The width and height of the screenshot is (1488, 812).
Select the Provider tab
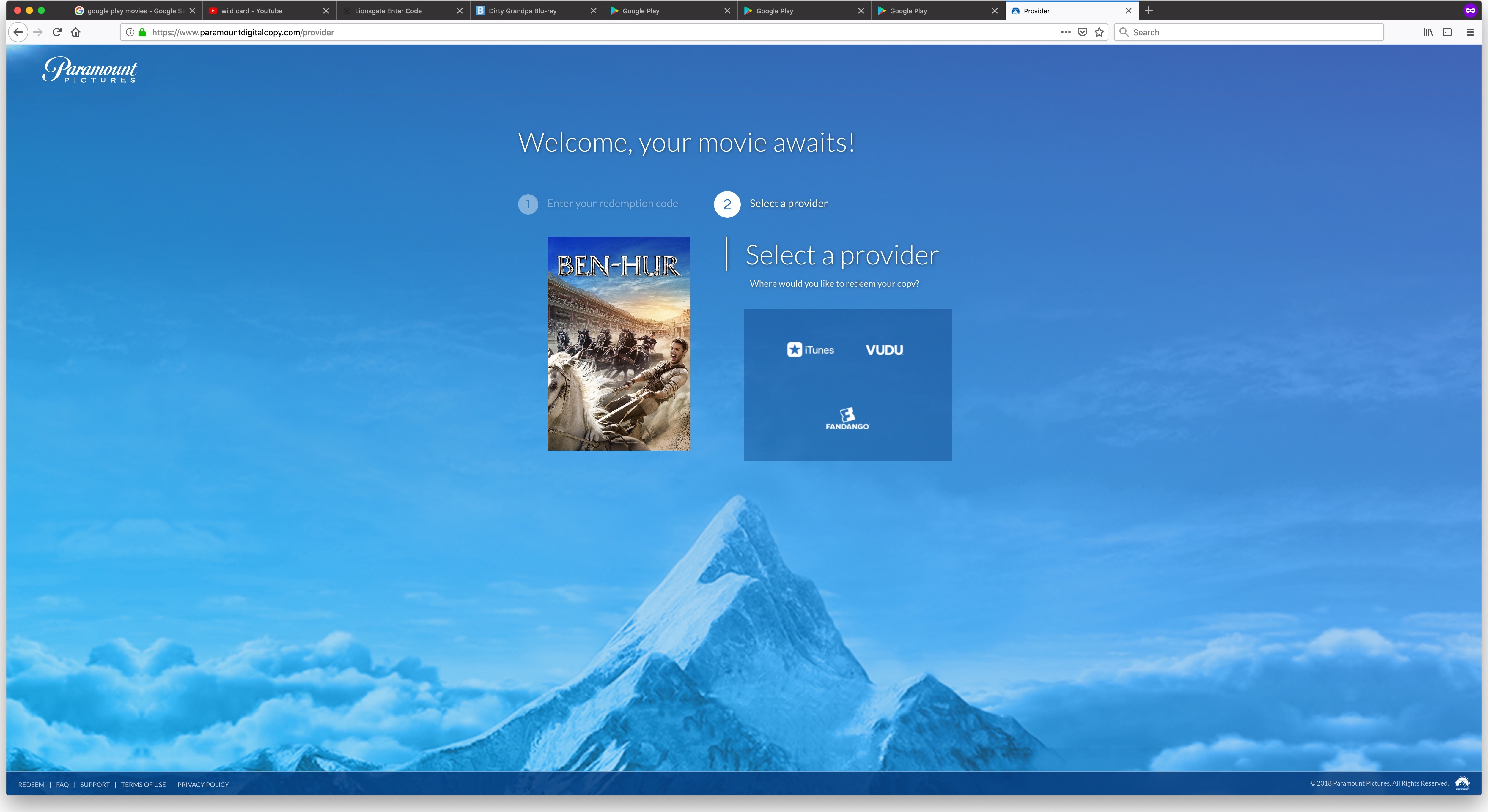click(1072, 10)
